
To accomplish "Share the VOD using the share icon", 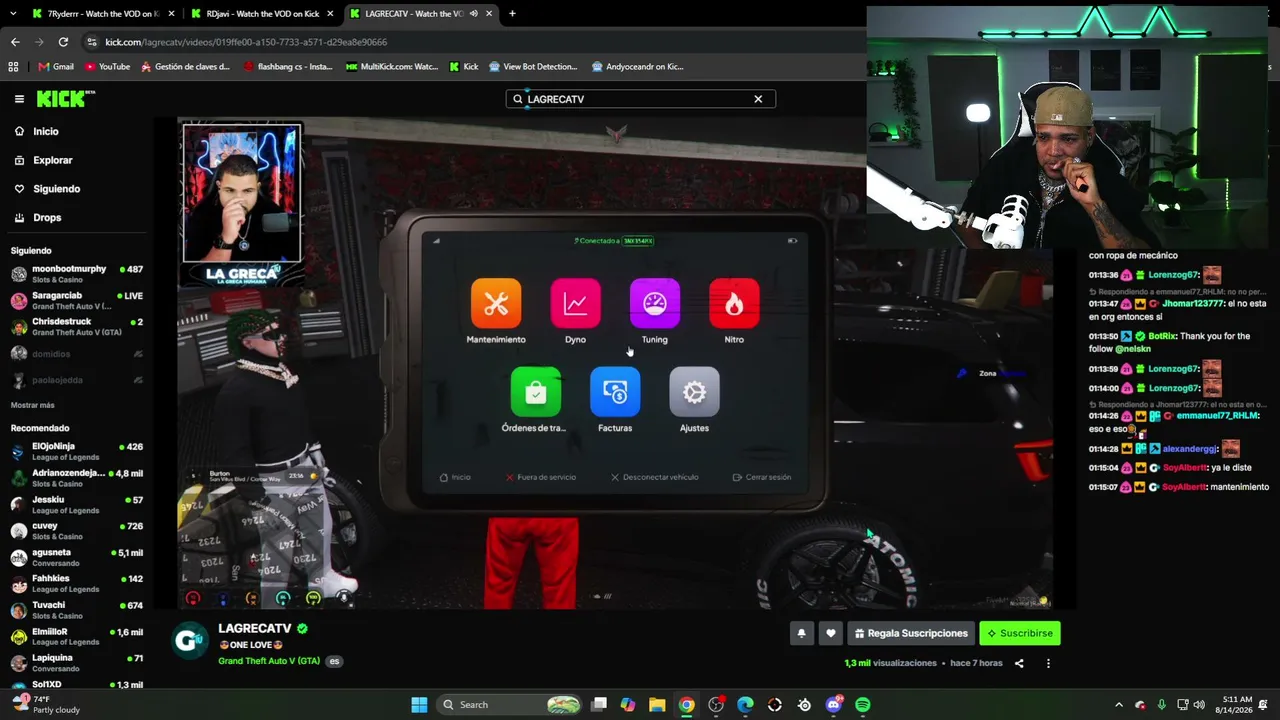I will [1019, 663].
